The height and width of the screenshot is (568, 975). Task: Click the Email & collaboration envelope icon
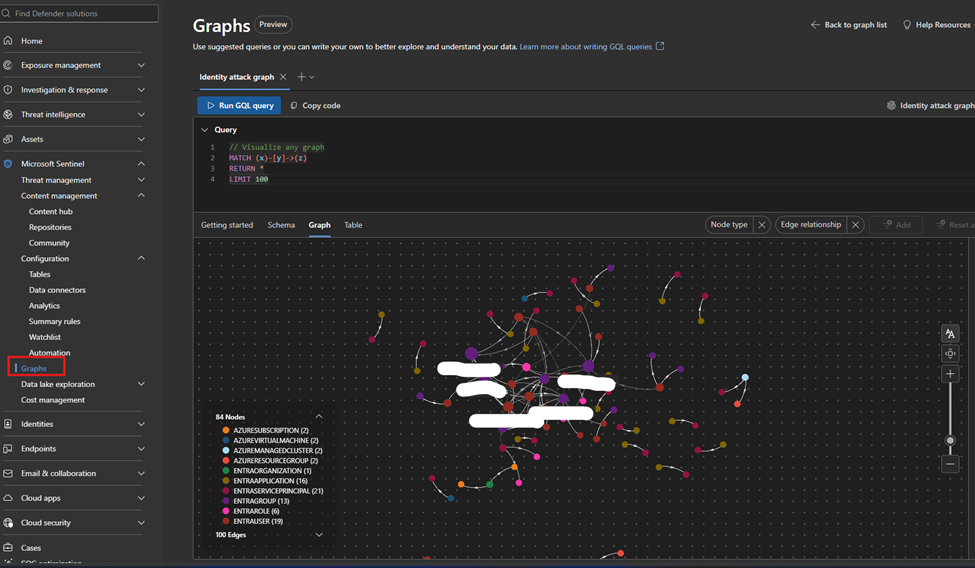click(8, 473)
